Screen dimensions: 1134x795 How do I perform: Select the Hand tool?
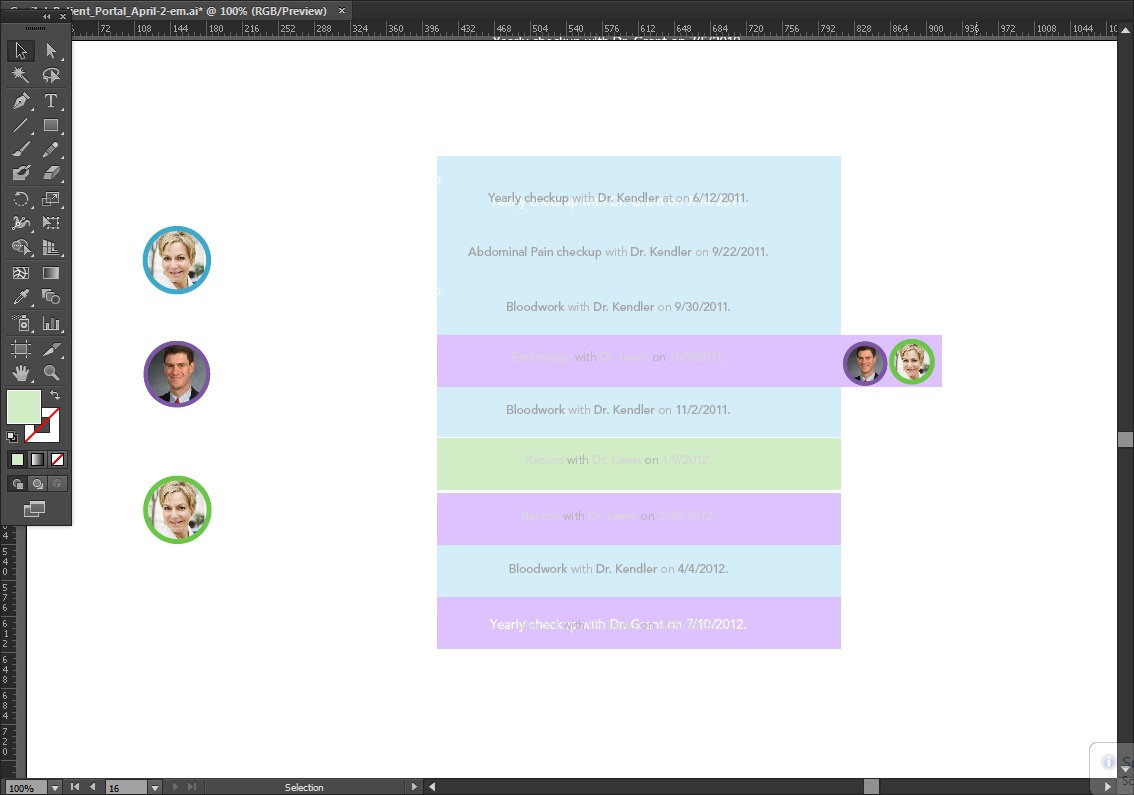point(20,373)
